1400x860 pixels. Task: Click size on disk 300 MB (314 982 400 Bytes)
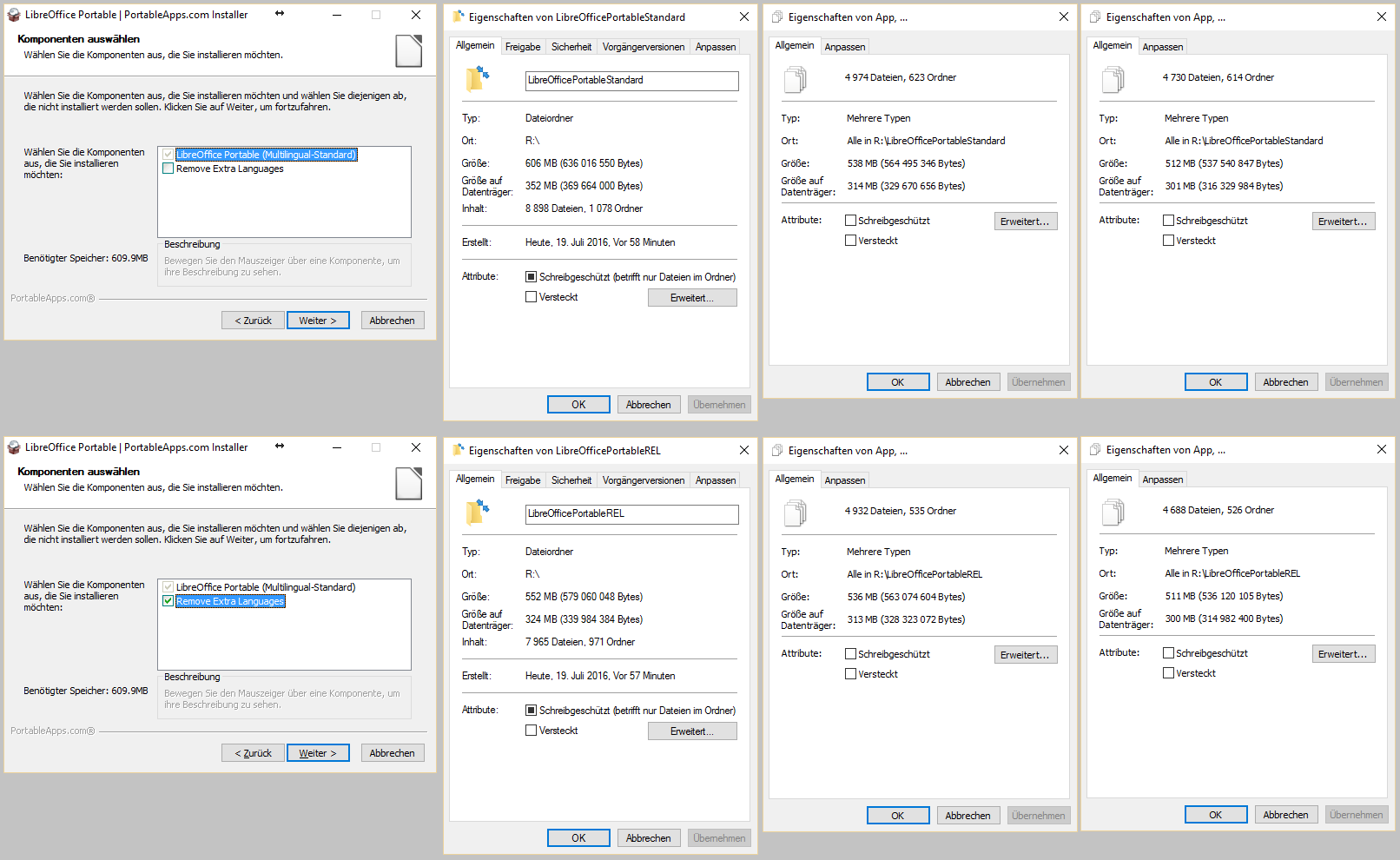coord(1224,619)
